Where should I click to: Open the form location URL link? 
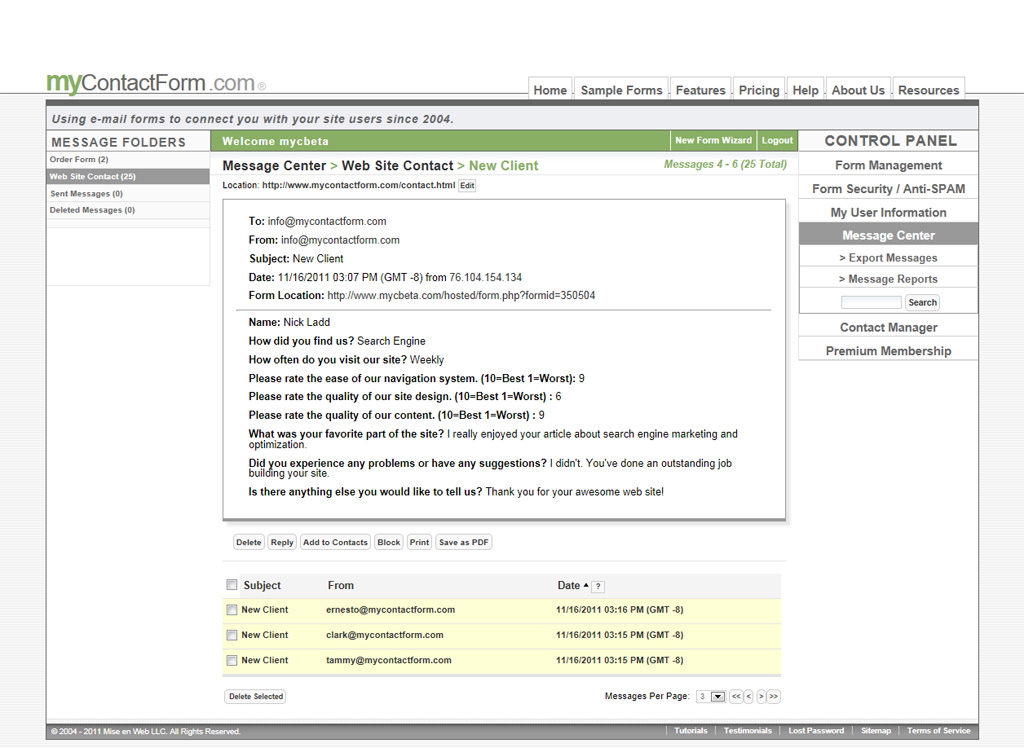click(x=461, y=295)
